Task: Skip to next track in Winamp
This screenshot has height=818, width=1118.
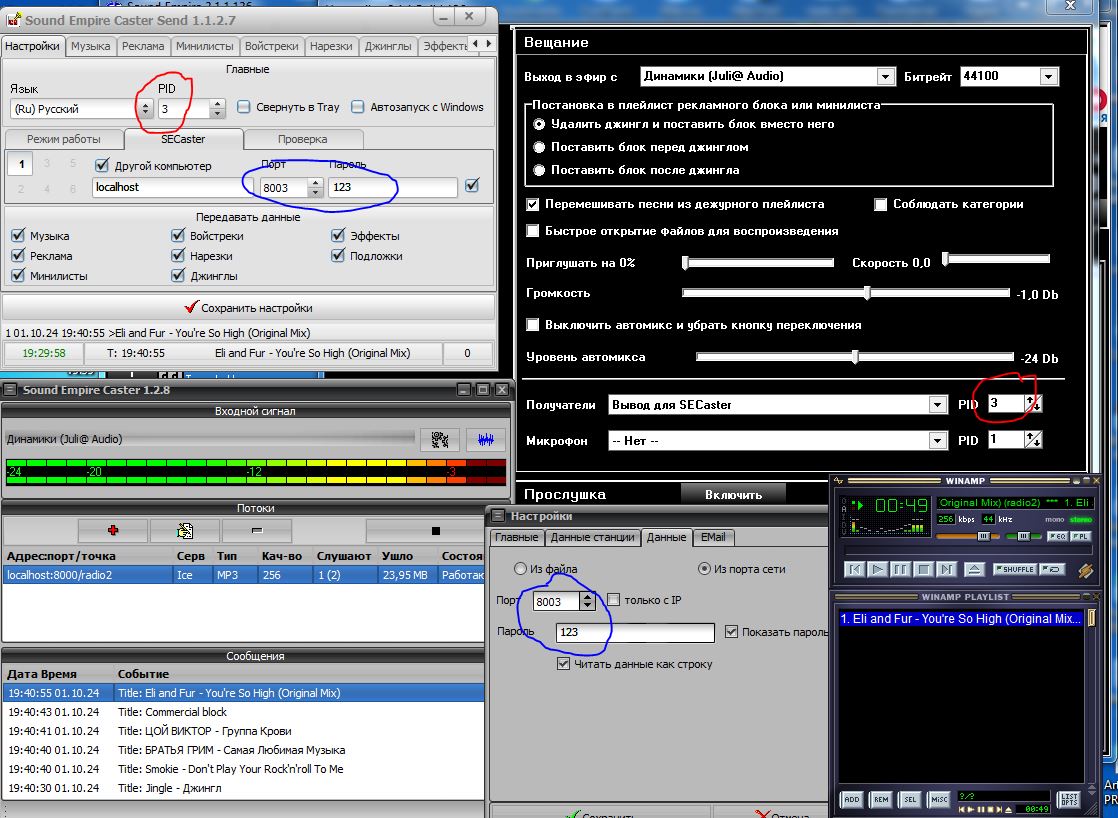Action: [946, 569]
